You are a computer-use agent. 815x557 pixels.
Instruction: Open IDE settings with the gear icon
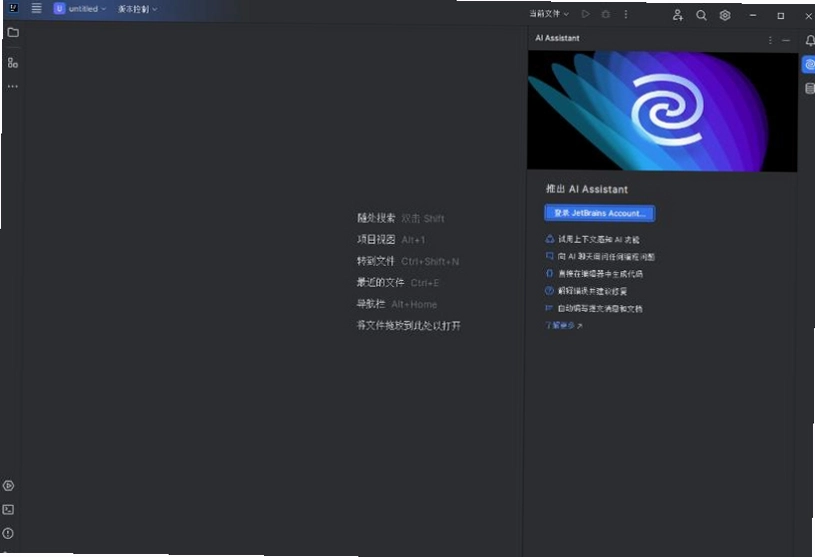click(725, 16)
